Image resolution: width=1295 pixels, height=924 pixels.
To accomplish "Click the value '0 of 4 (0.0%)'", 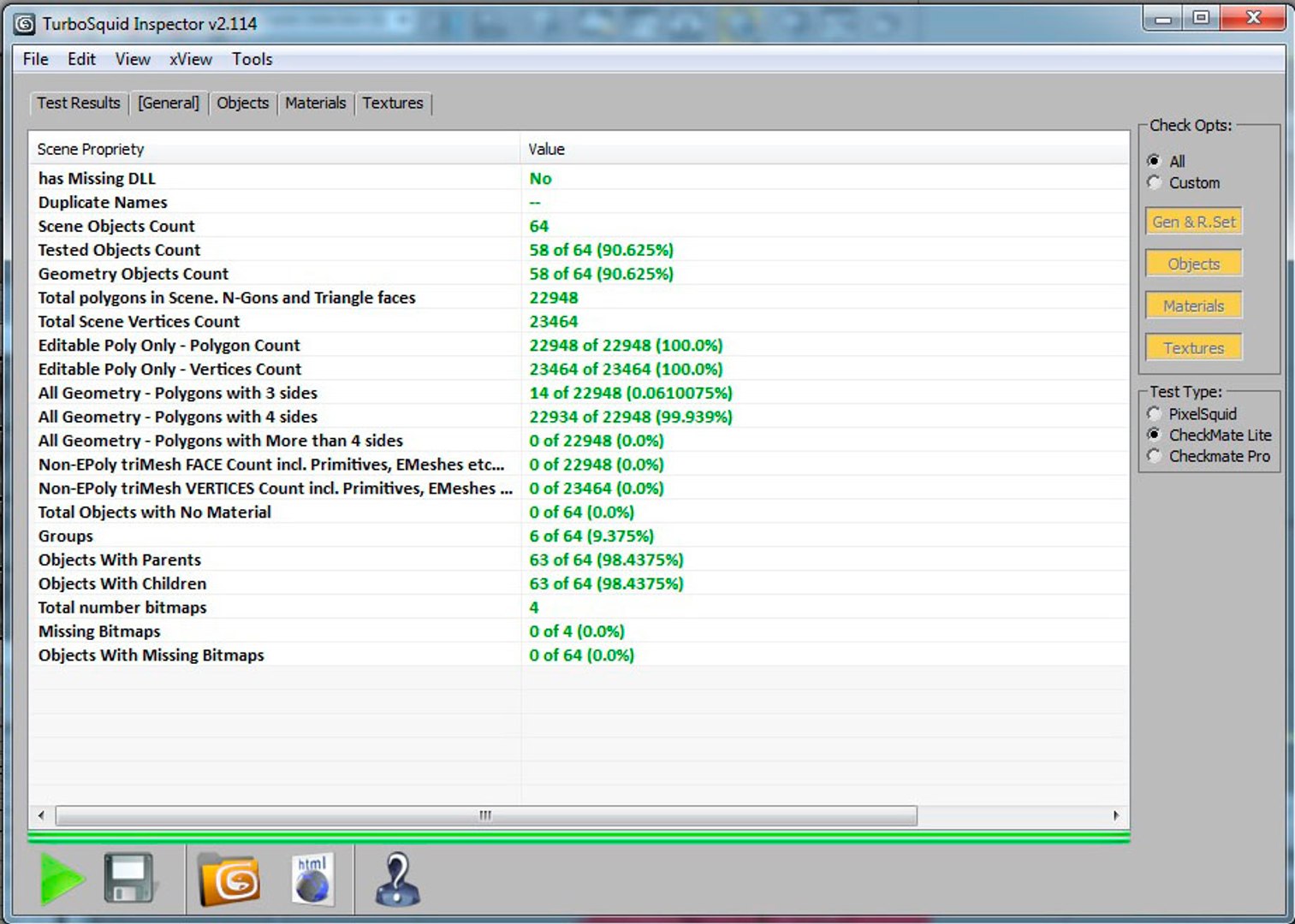I will click(x=577, y=631).
